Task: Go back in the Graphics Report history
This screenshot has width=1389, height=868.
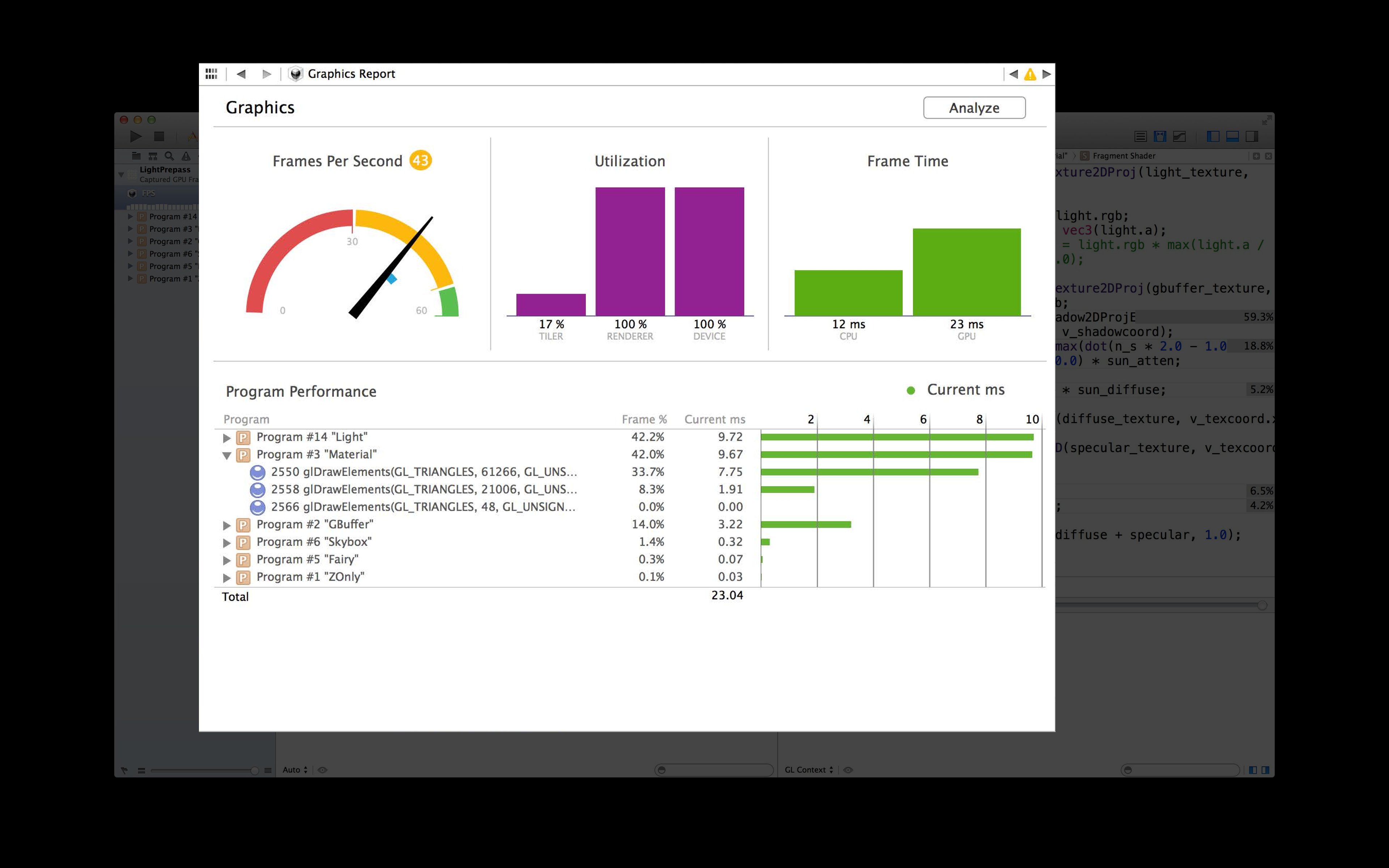Action: tap(241, 74)
